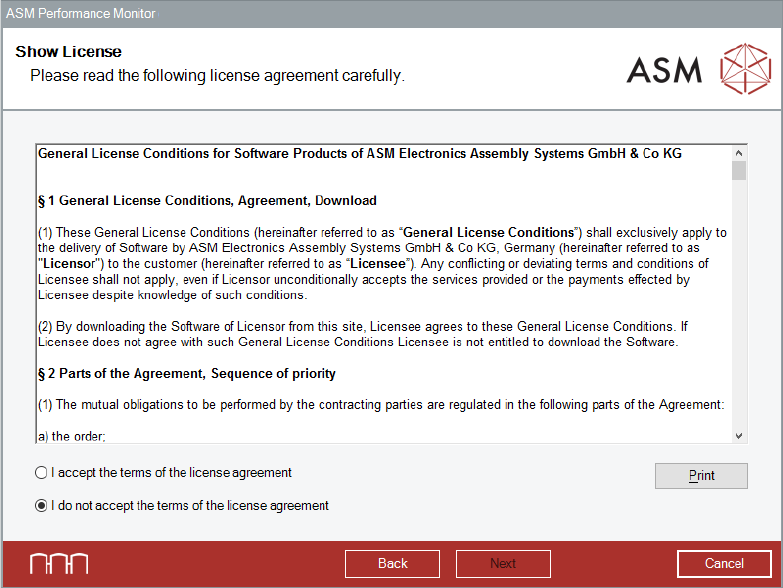Viewport: 783px width, 588px height.
Task: Click the bold license title line at top
Action: pos(359,154)
